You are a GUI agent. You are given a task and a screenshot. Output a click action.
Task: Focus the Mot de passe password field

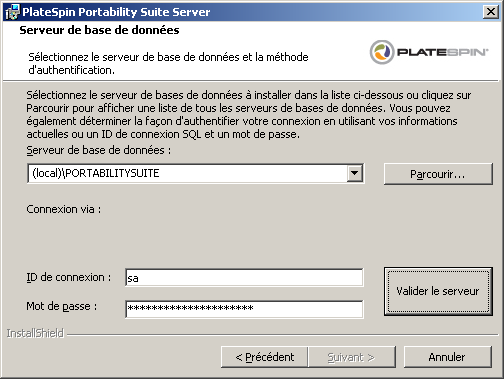[244, 309]
